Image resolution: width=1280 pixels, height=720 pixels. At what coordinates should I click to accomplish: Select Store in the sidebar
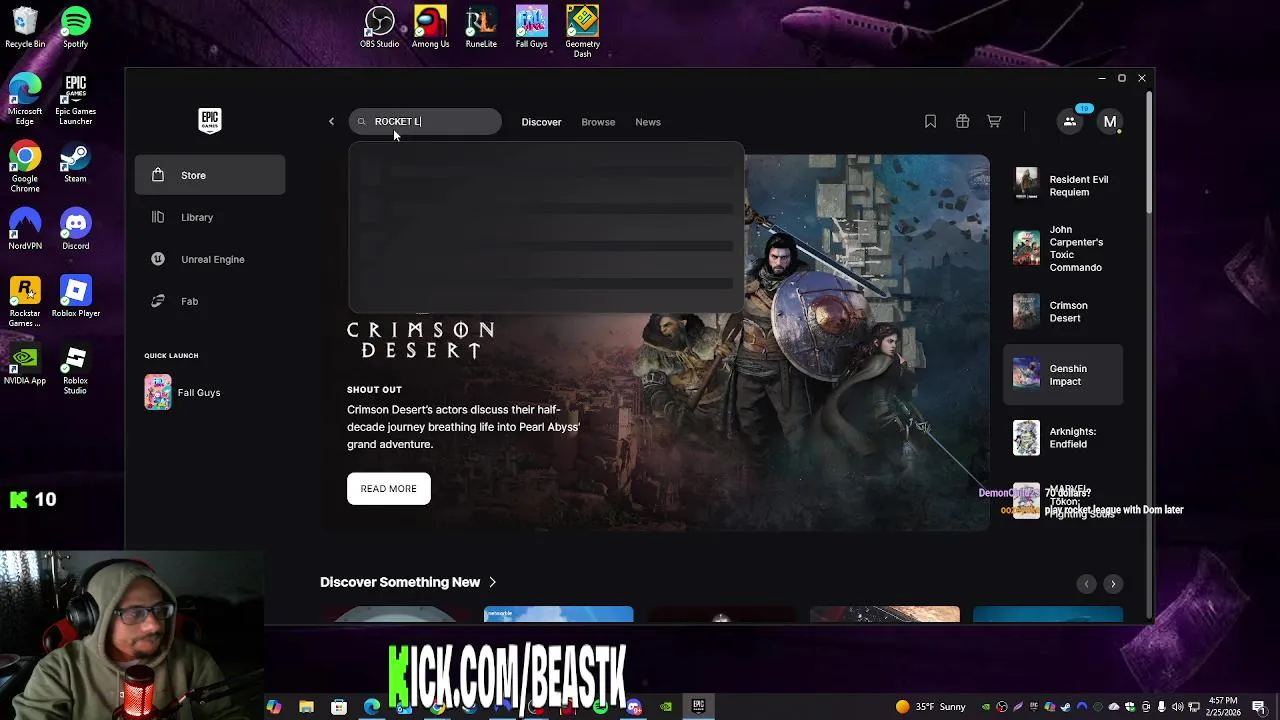point(210,175)
